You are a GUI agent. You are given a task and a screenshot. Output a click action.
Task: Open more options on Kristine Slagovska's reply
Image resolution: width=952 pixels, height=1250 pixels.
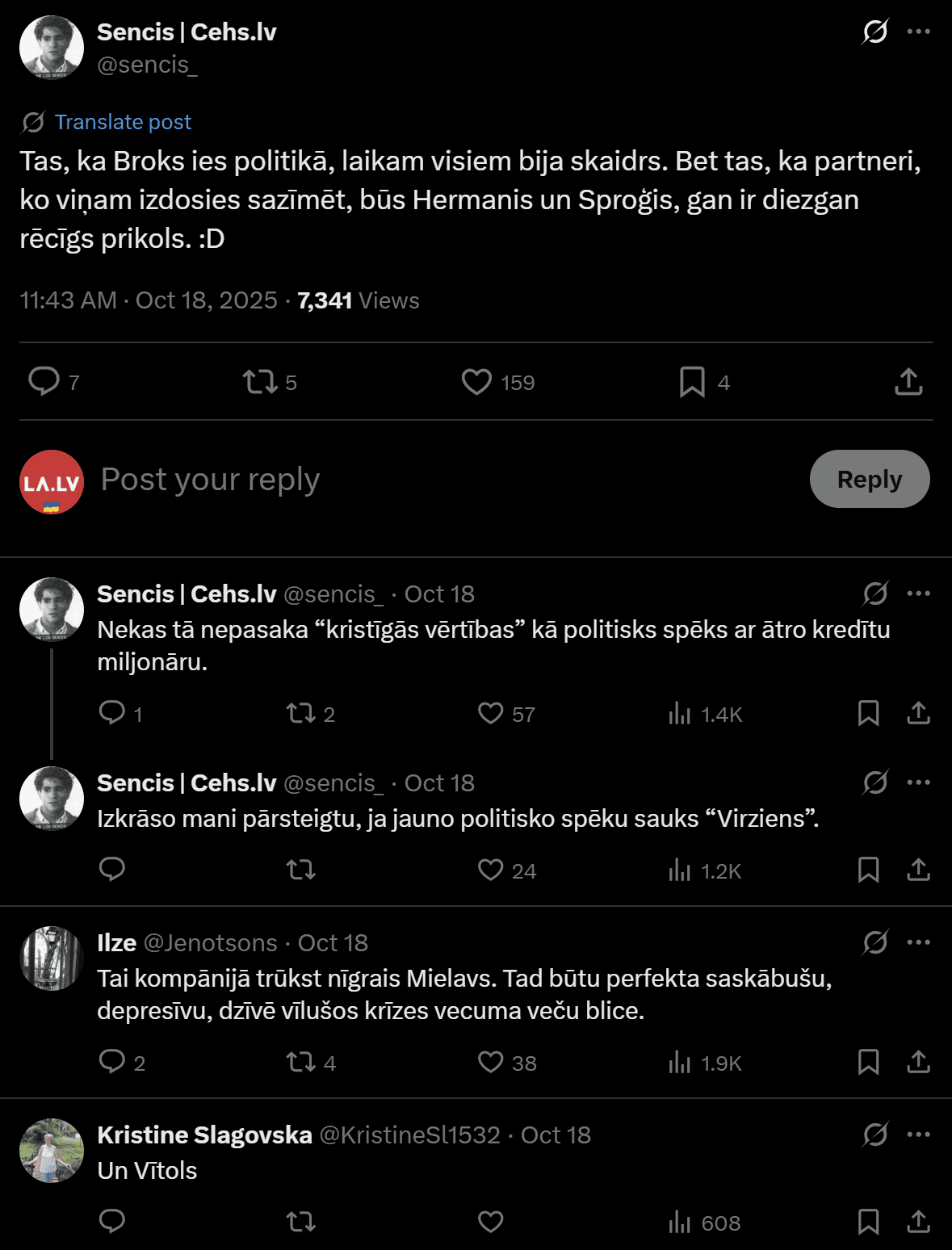(x=919, y=1135)
